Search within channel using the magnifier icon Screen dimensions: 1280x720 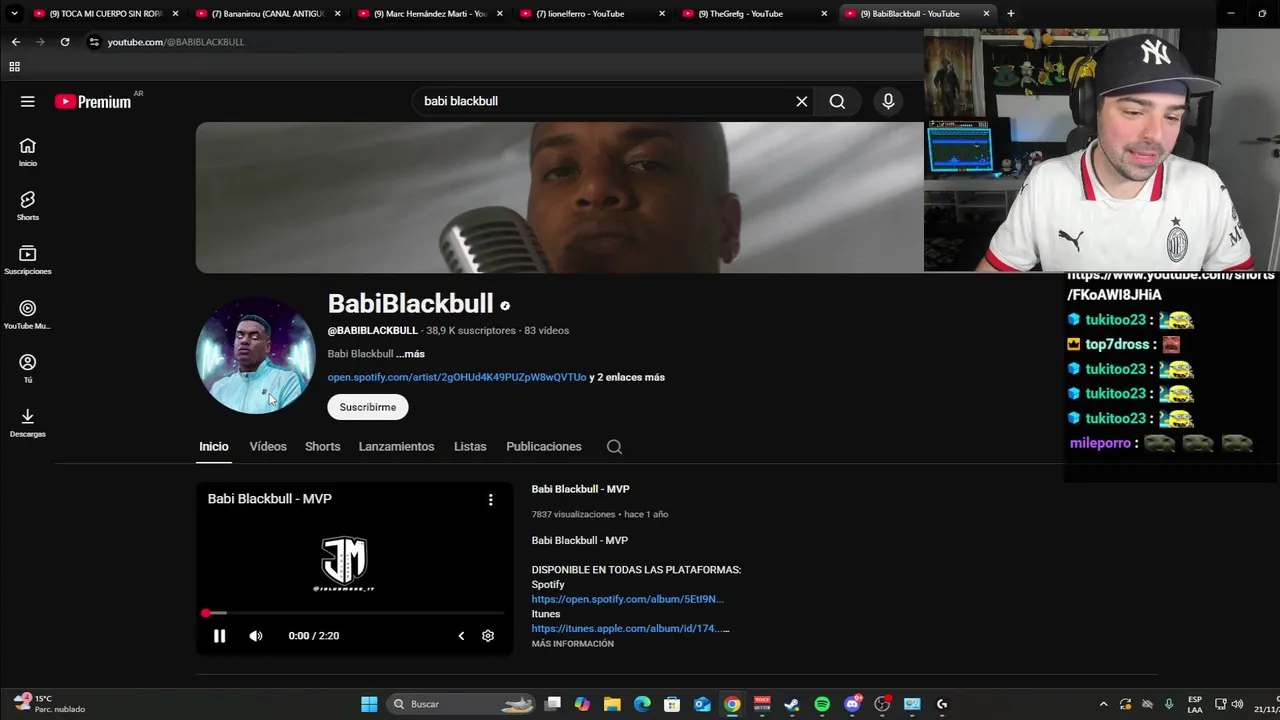614,447
